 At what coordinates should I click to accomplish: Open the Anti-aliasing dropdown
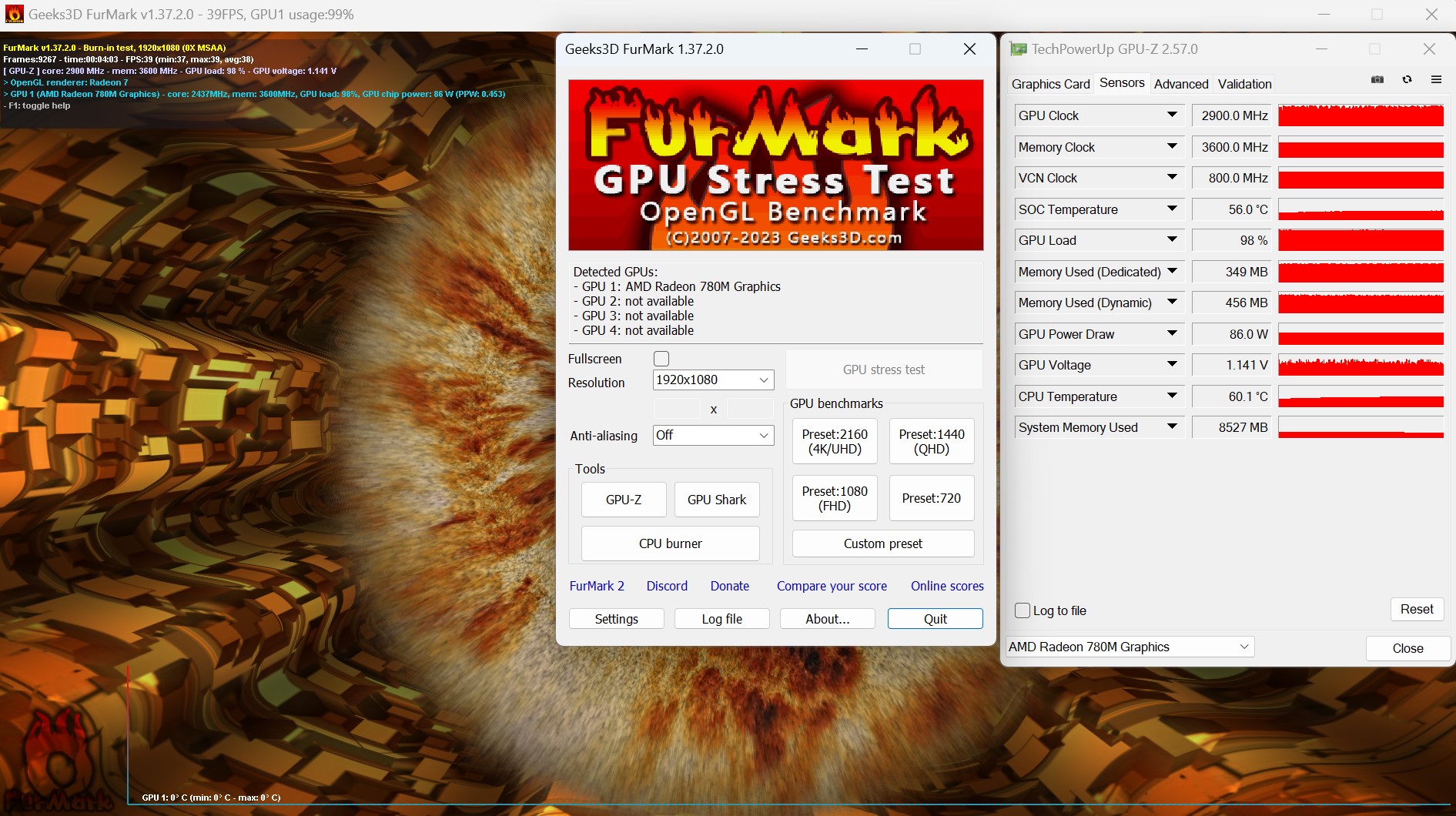click(713, 435)
